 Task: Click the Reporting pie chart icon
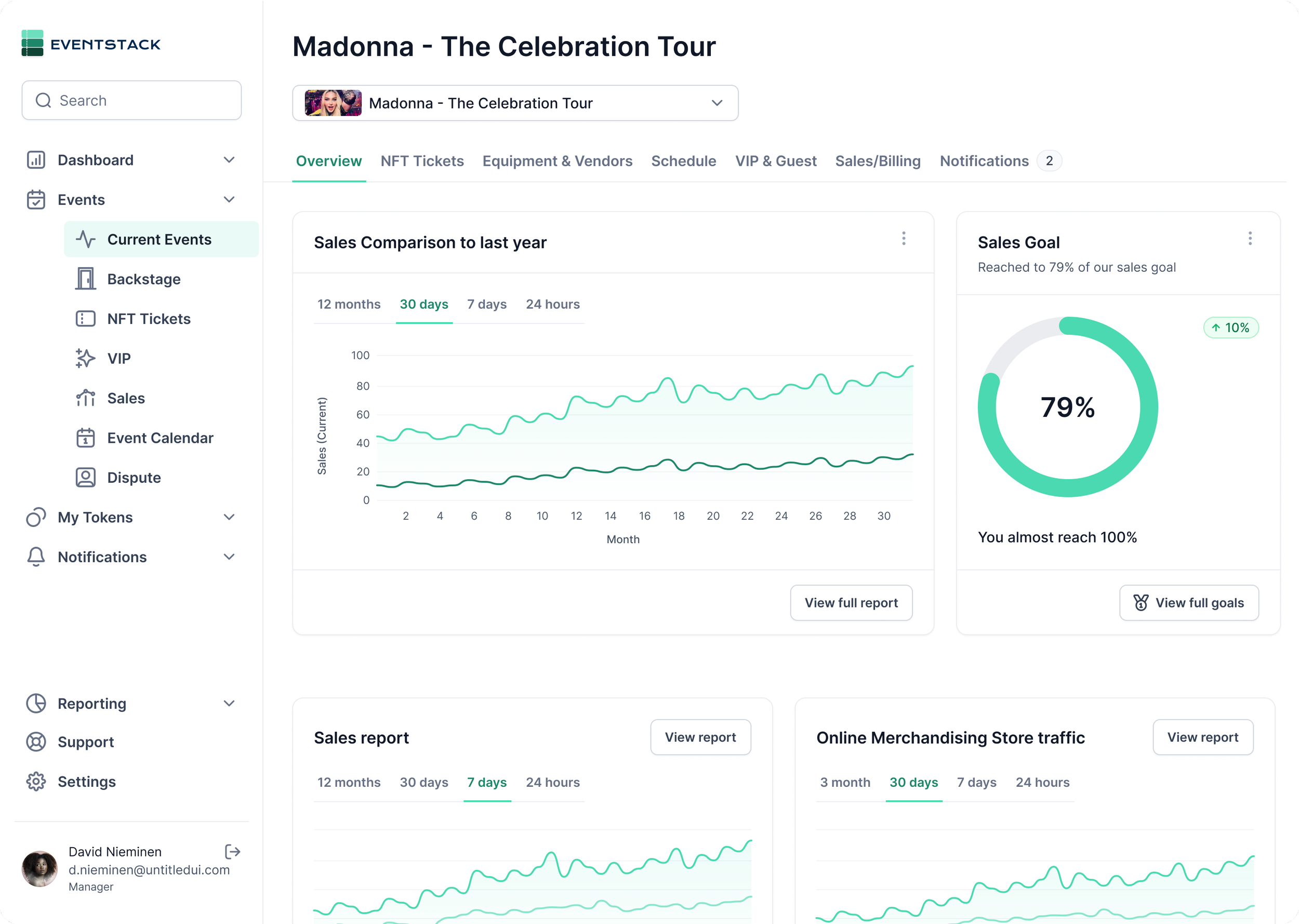36,703
